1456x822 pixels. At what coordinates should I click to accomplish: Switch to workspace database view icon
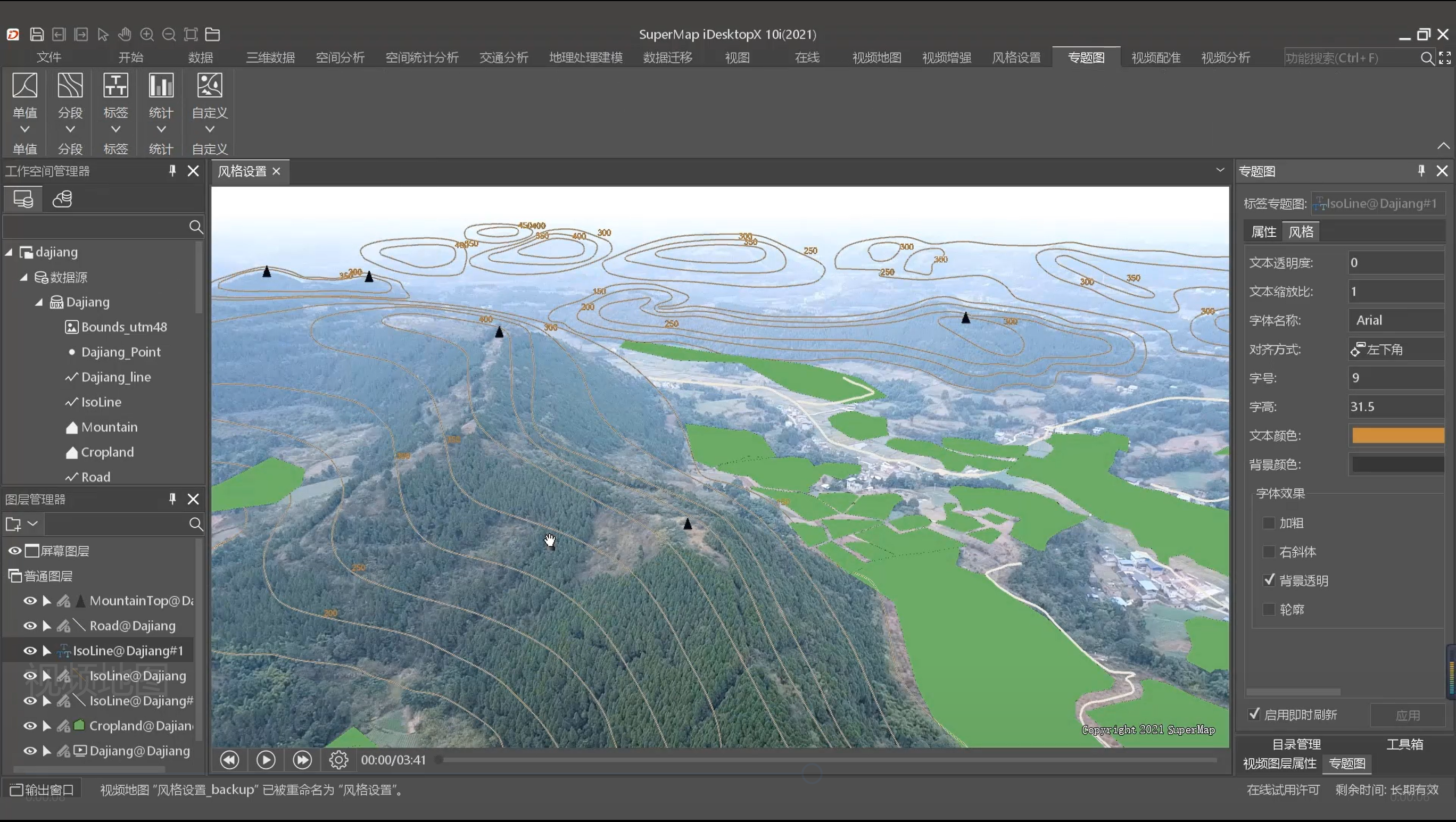(x=62, y=199)
